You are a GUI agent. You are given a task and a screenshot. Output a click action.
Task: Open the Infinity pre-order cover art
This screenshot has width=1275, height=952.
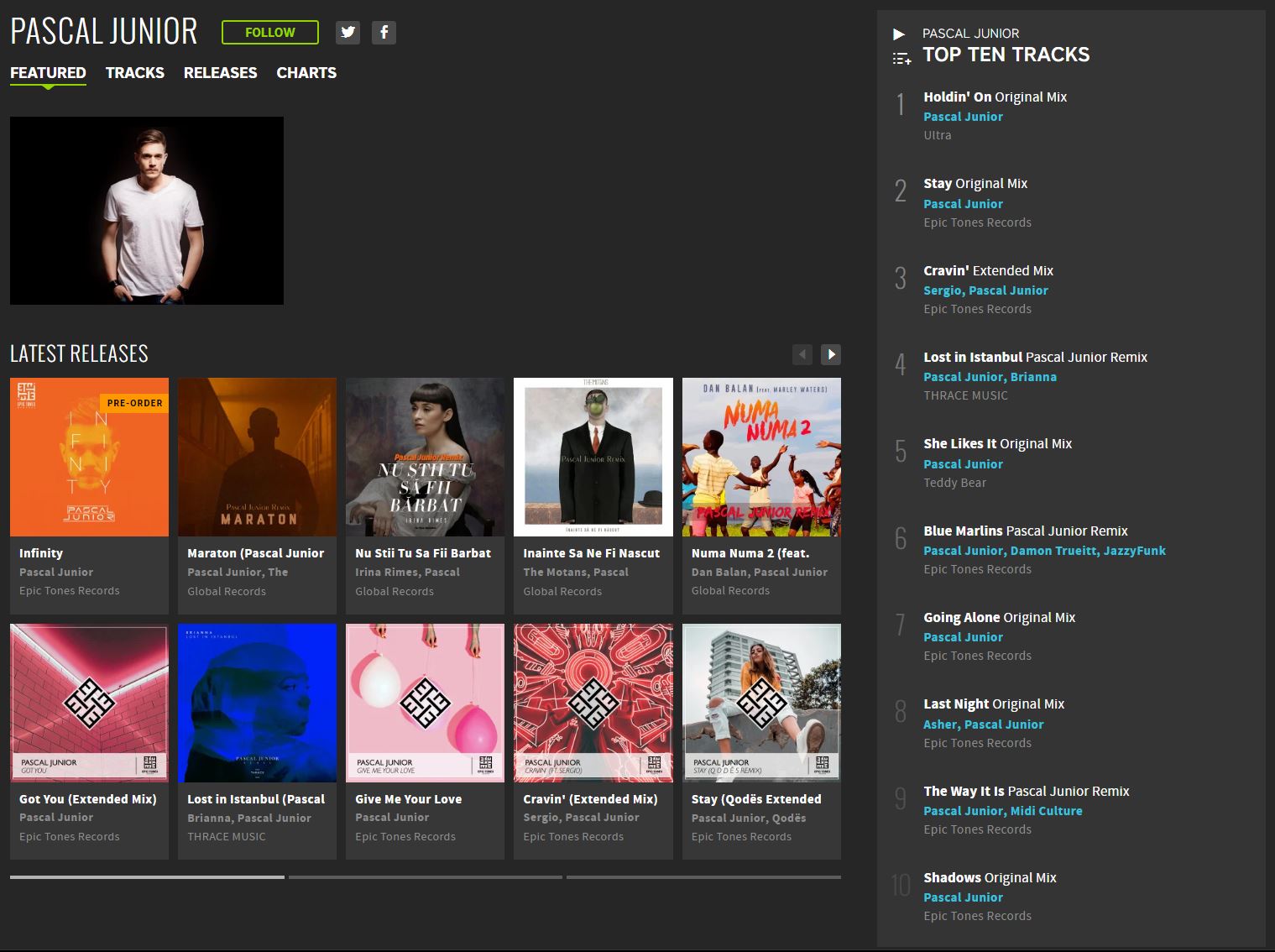click(89, 457)
